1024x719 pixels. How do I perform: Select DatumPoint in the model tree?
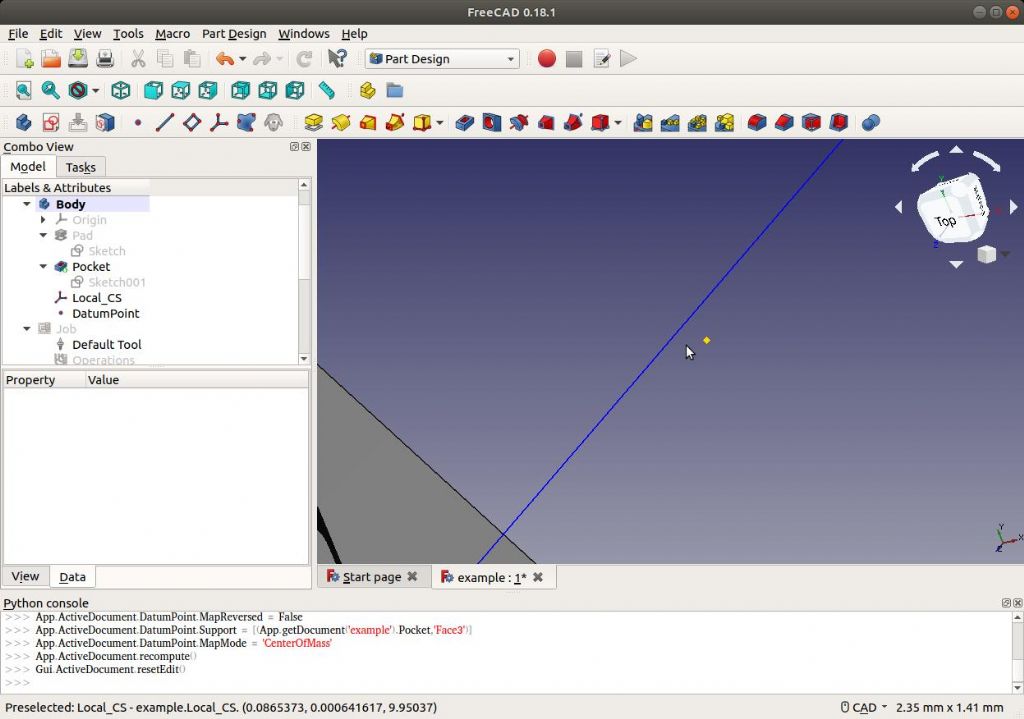(x=105, y=313)
